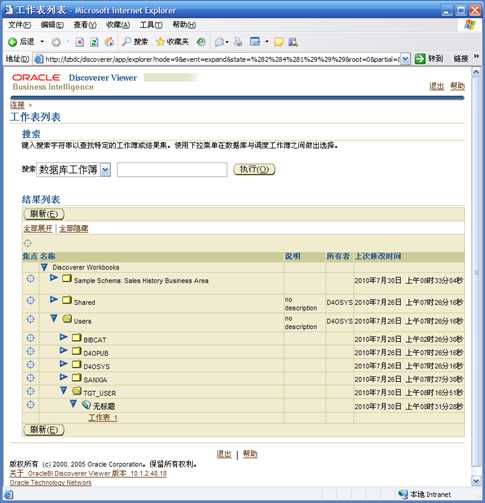Click the vertical scrollbar down arrow
This screenshot has width=485, height=503.
(x=476, y=481)
